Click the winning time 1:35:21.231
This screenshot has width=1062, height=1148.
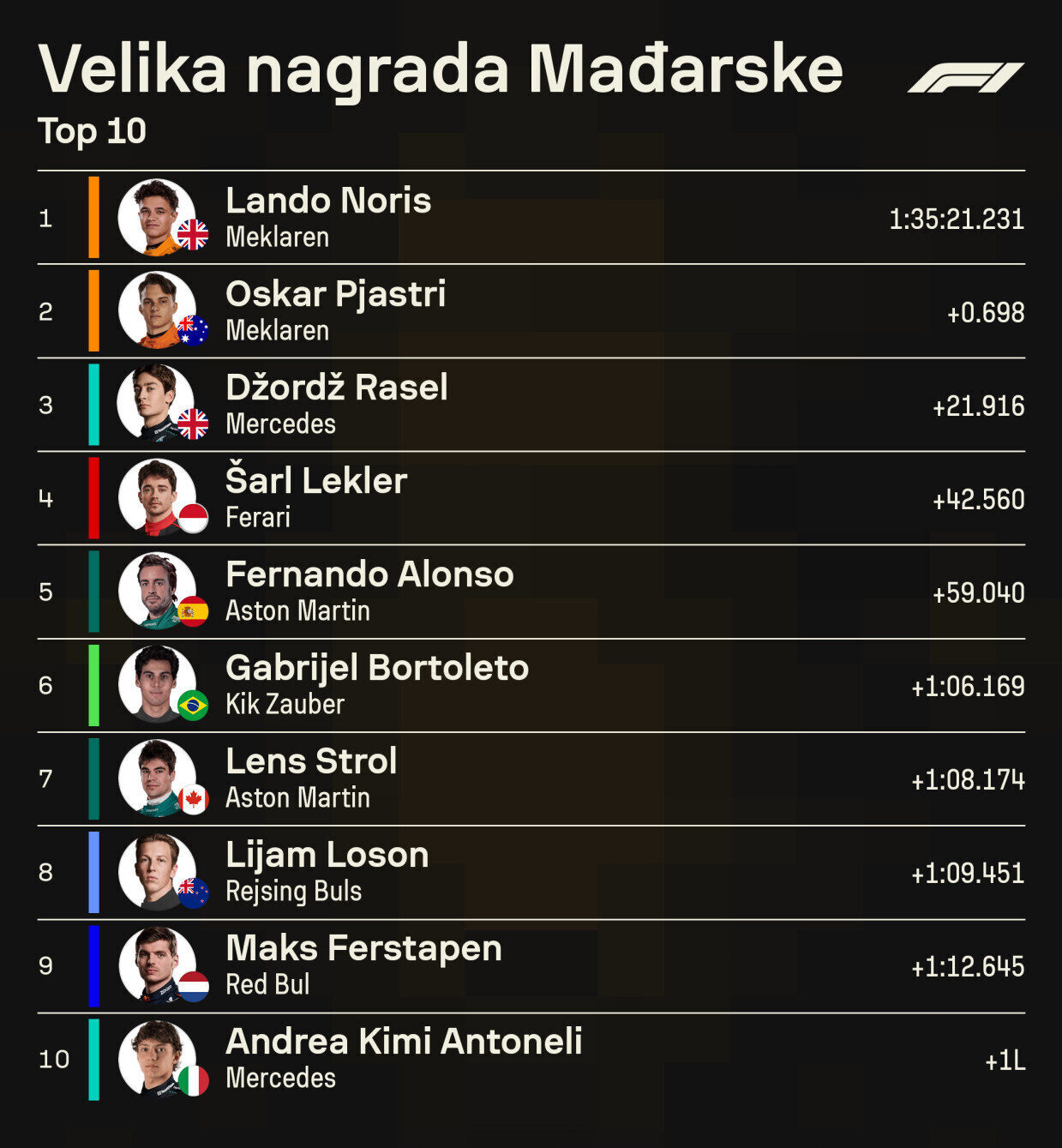click(956, 219)
